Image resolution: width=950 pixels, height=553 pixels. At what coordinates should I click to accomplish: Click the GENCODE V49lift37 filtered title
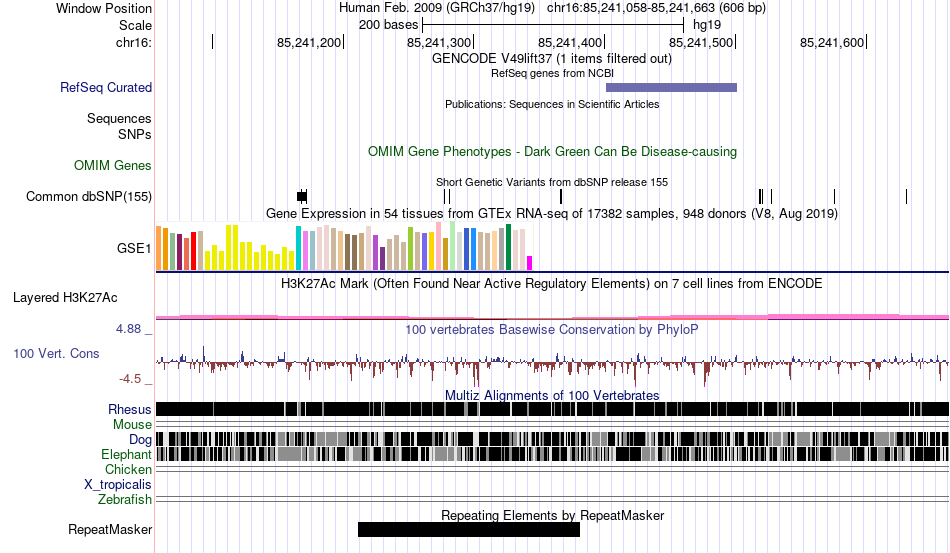tap(551, 59)
